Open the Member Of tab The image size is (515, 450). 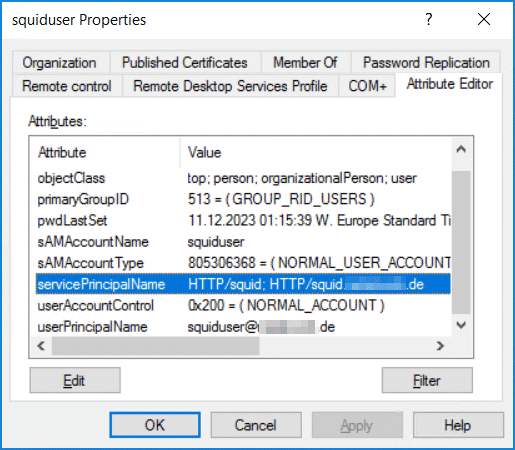305,62
